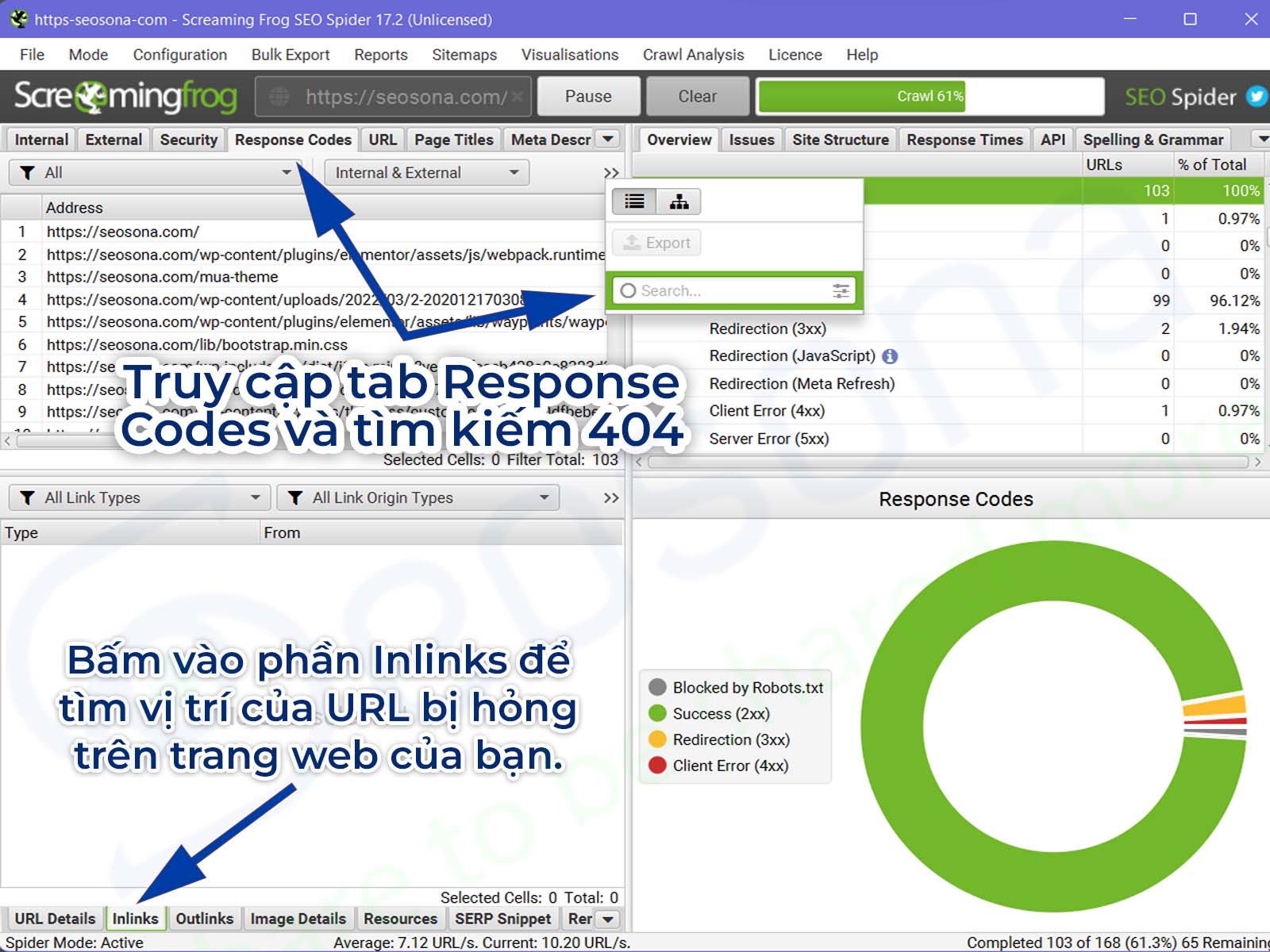Open the File menu

[32, 55]
